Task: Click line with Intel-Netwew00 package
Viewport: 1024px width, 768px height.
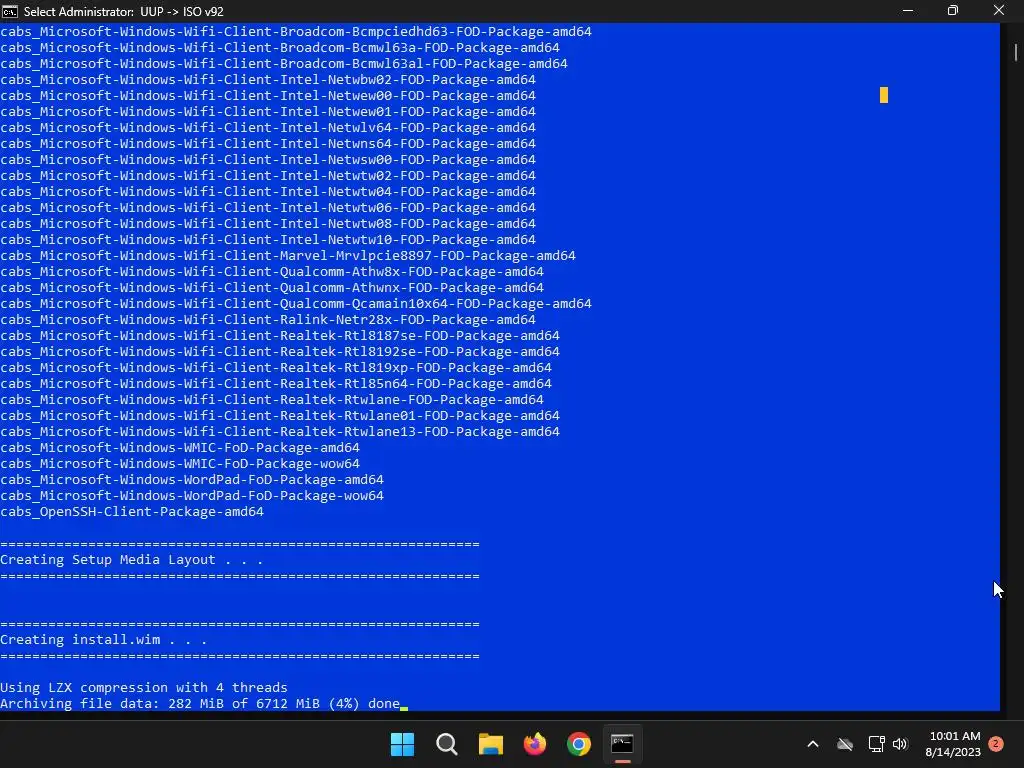Action: 268,95
